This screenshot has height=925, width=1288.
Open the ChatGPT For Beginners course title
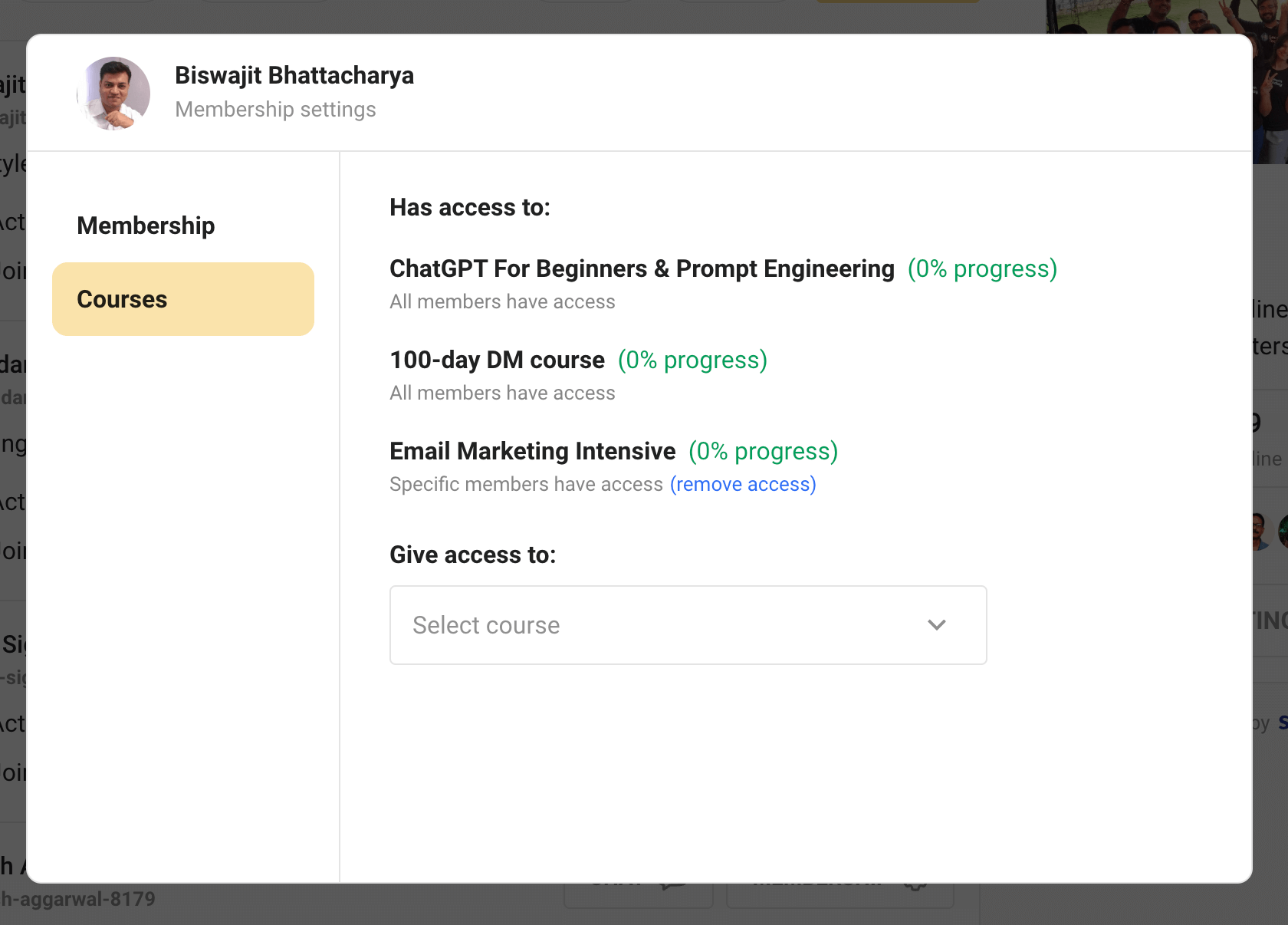click(642, 268)
